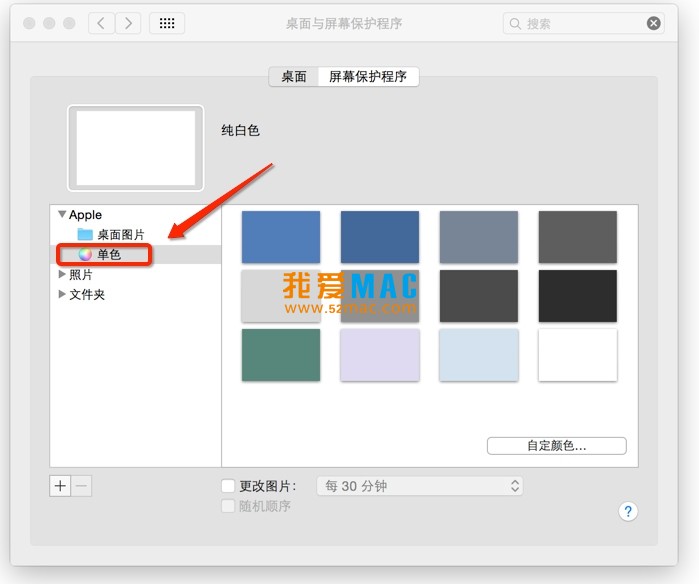This screenshot has width=699, height=584.
Task: Choose the medium gray swatch in top row
Action: 578,237
